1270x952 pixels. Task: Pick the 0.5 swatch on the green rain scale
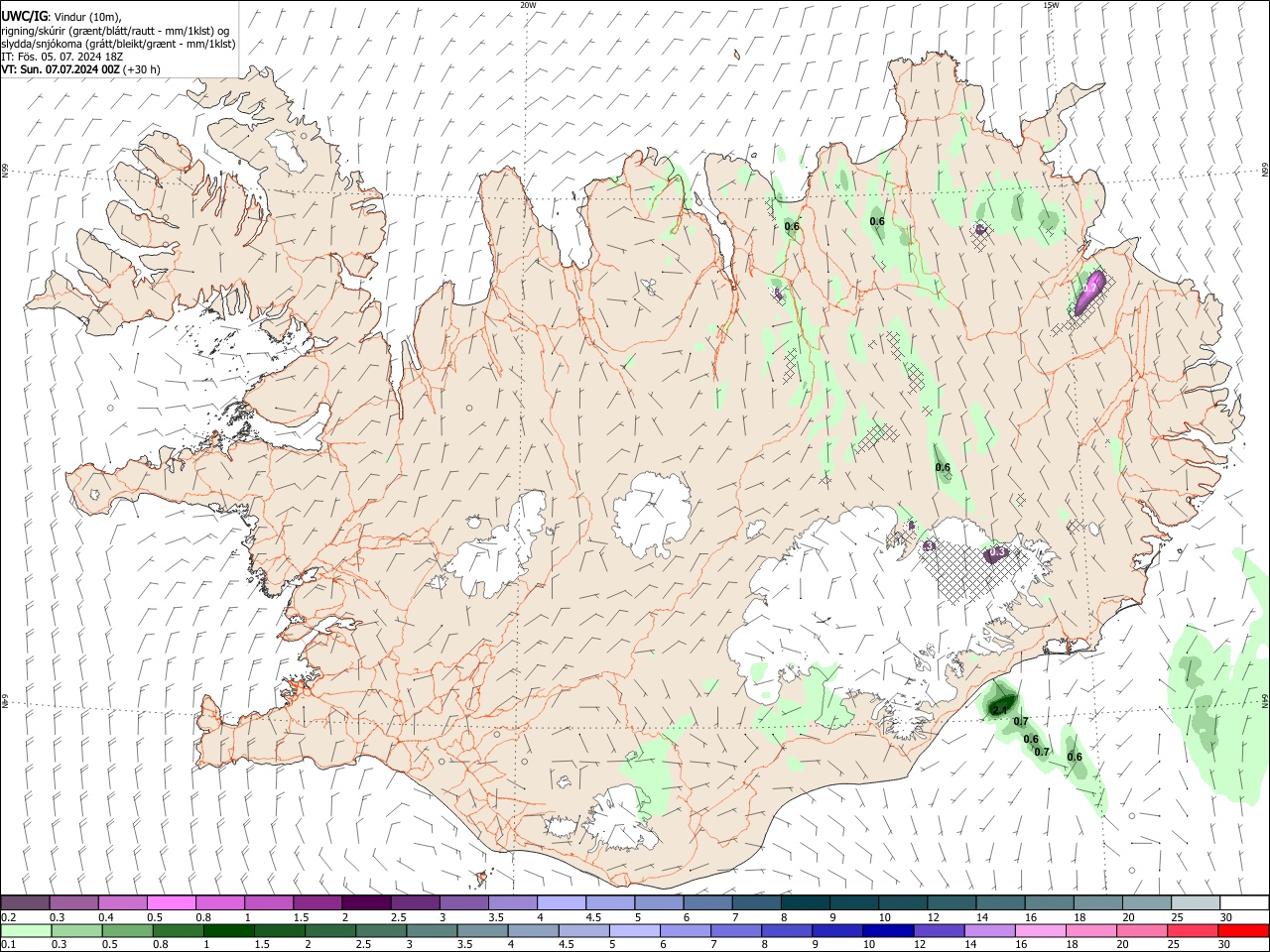tap(127, 930)
